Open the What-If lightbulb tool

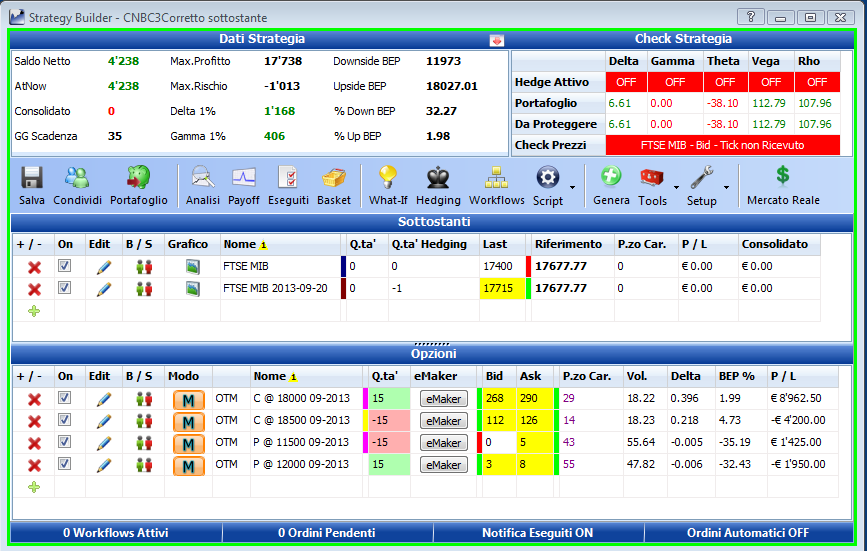pos(388,178)
